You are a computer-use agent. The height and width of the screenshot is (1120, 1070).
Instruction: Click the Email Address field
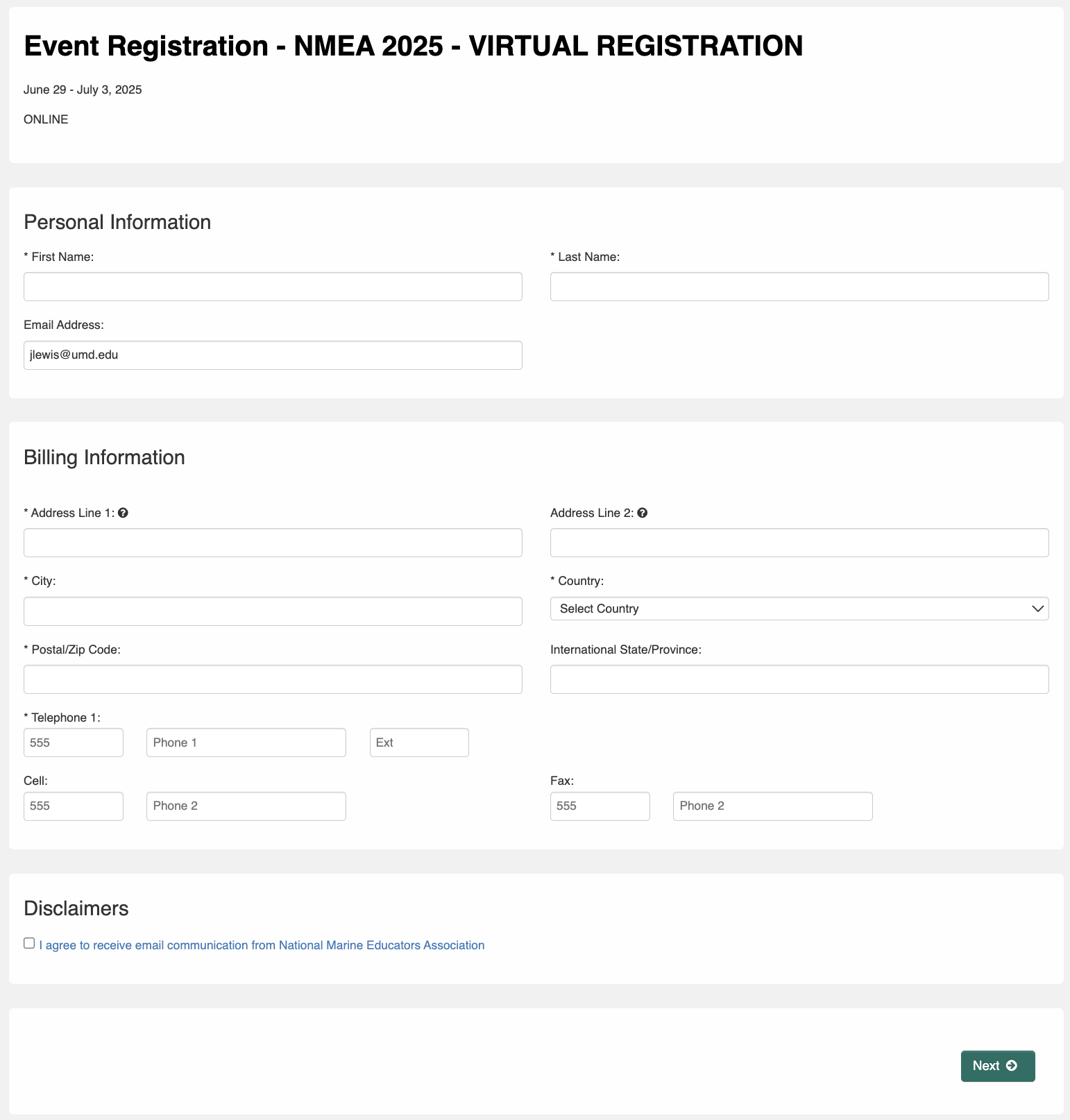[x=273, y=355]
